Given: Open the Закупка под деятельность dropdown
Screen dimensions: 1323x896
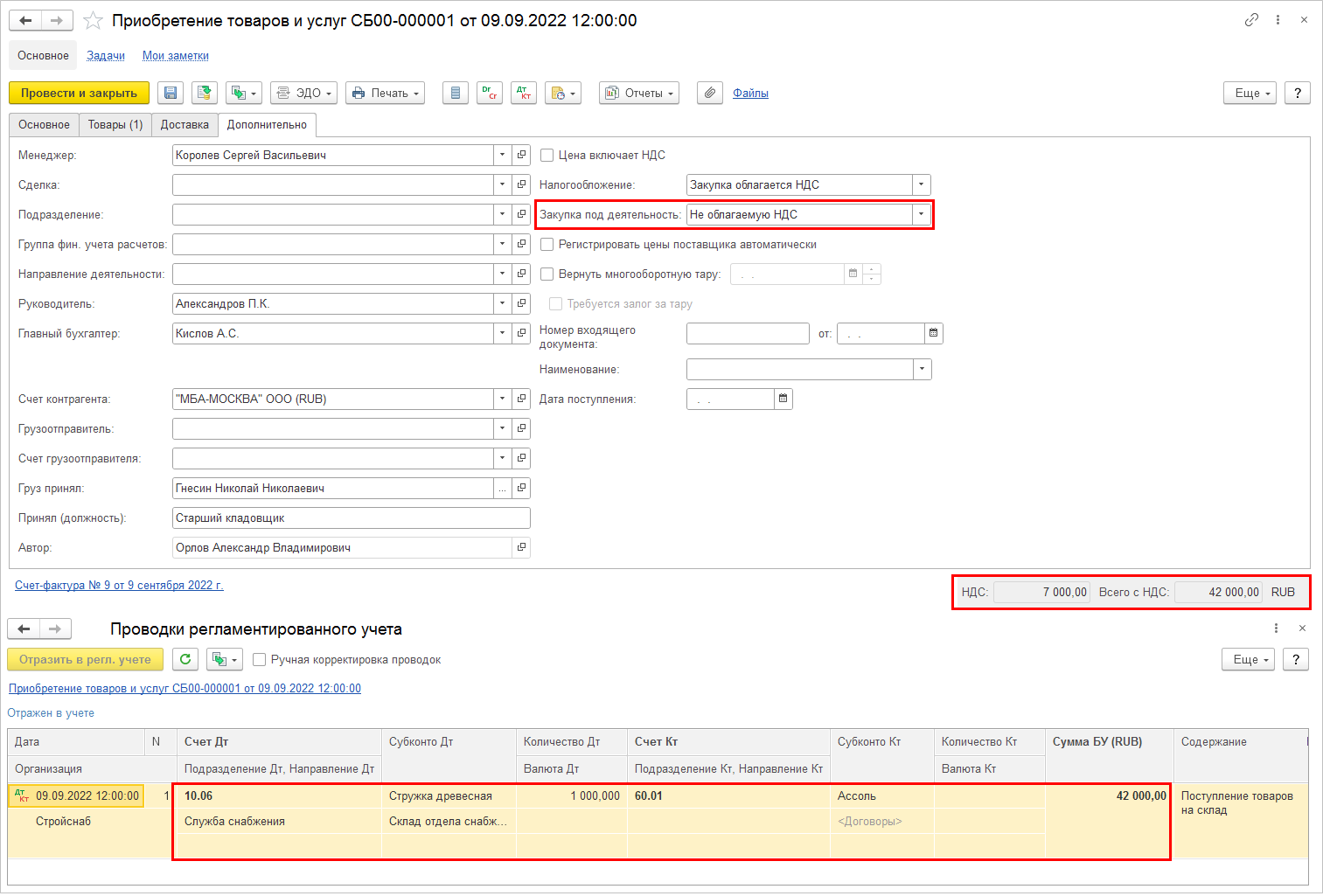Looking at the screenshot, I should pyautogui.click(x=921, y=215).
